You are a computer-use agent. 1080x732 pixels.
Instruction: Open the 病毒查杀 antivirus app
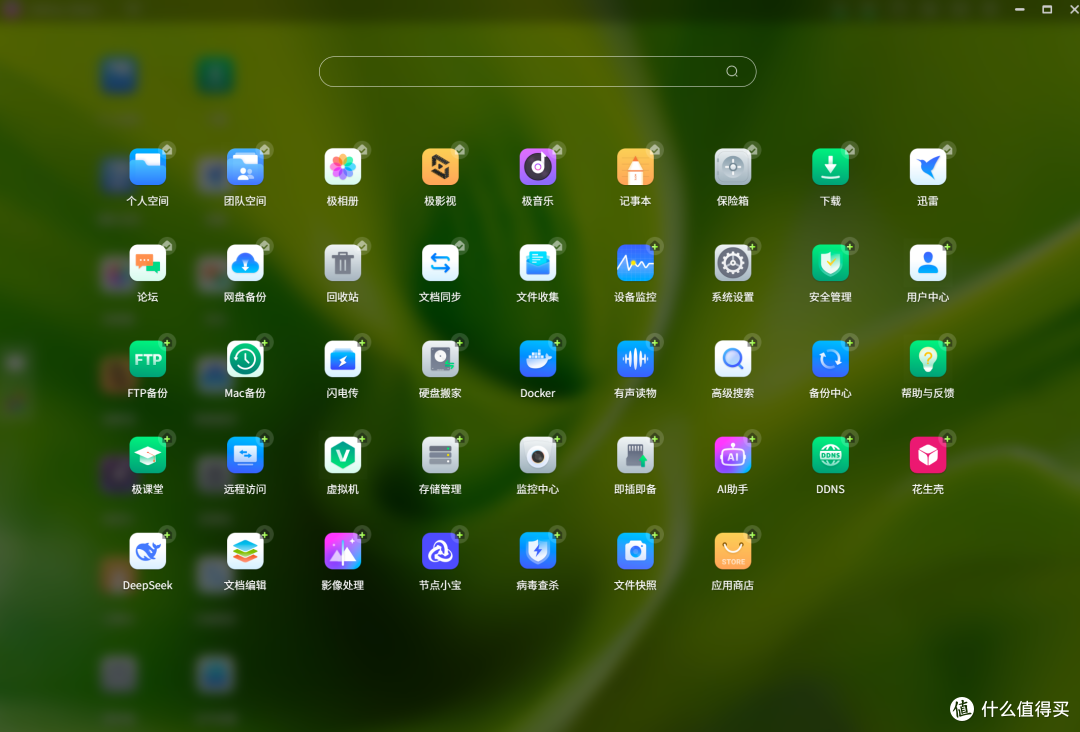click(x=537, y=552)
